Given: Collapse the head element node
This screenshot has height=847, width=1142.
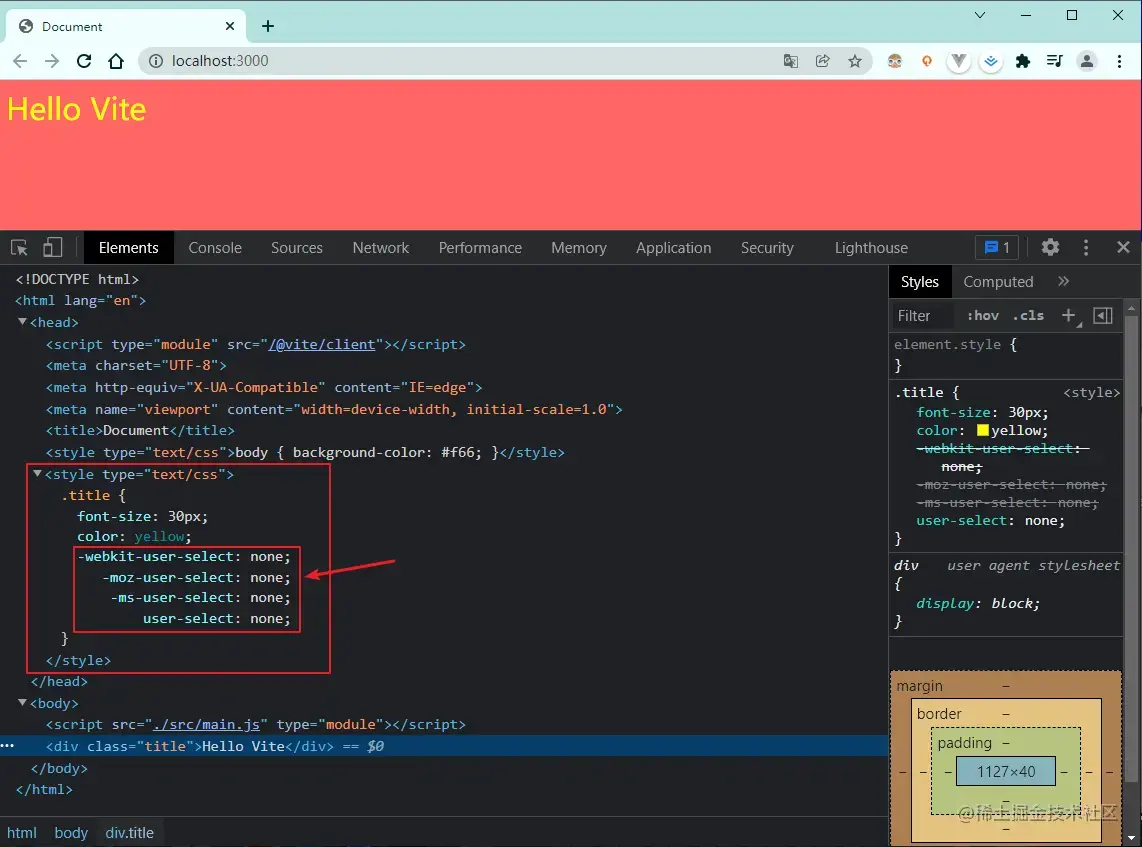Looking at the screenshot, I should [23, 322].
